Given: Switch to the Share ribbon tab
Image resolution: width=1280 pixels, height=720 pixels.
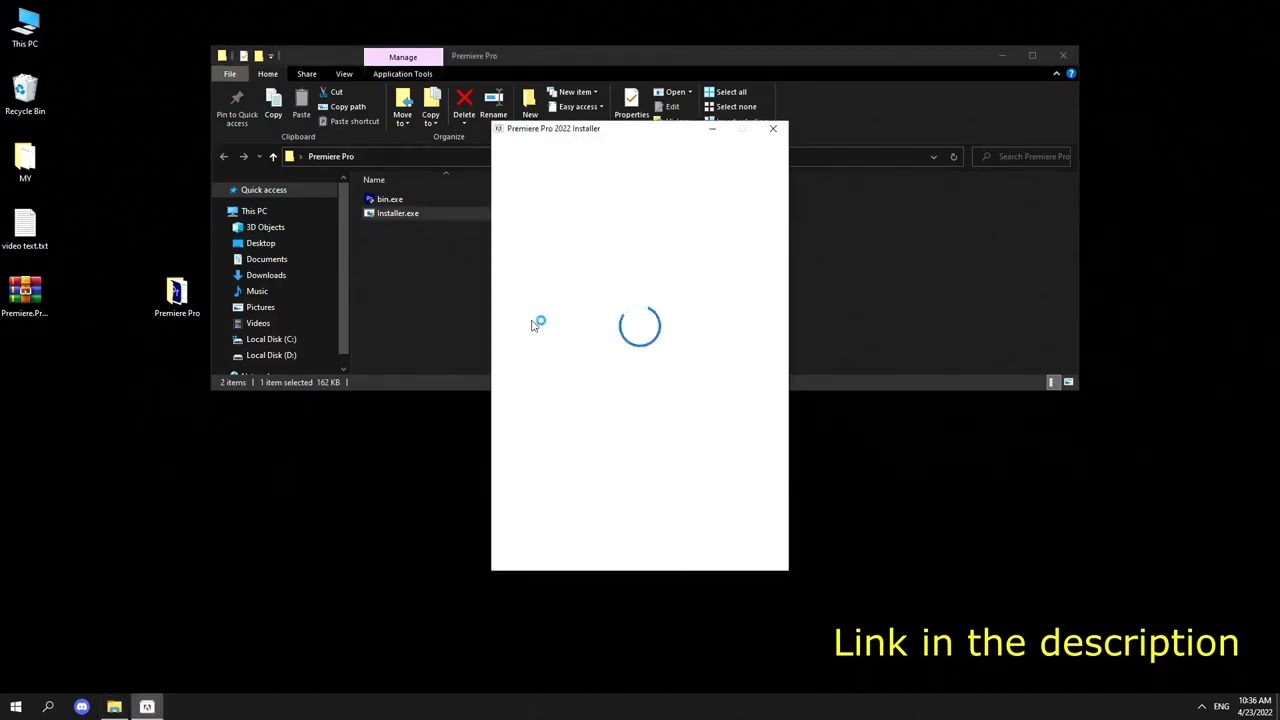Looking at the screenshot, I should 307,74.
